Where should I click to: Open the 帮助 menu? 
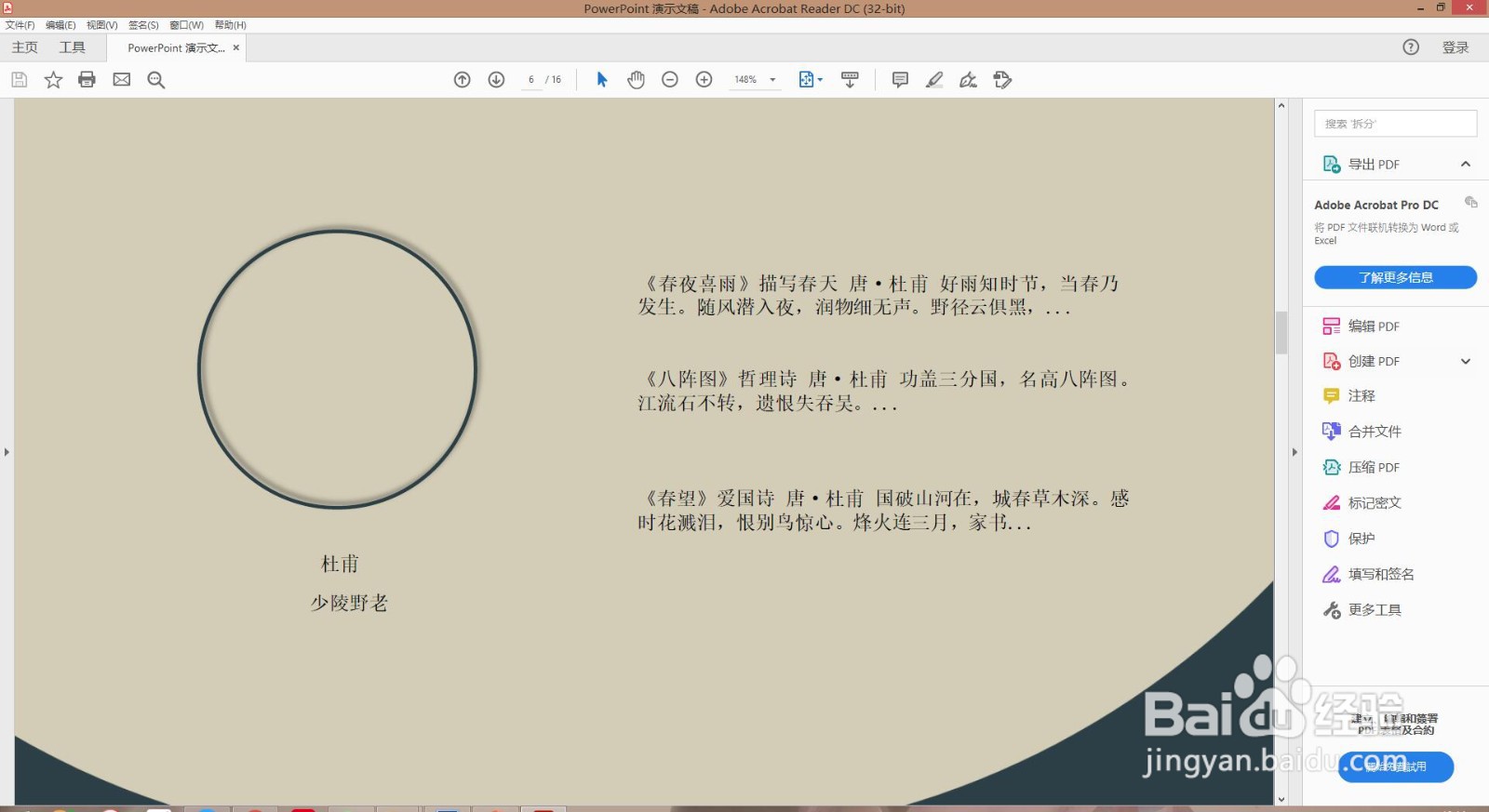coord(230,25)
